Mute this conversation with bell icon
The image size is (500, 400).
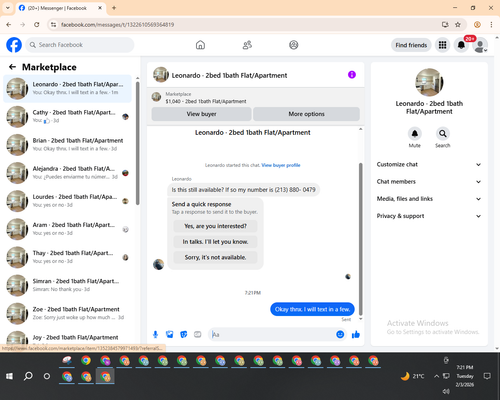click(x=415, y=134)
